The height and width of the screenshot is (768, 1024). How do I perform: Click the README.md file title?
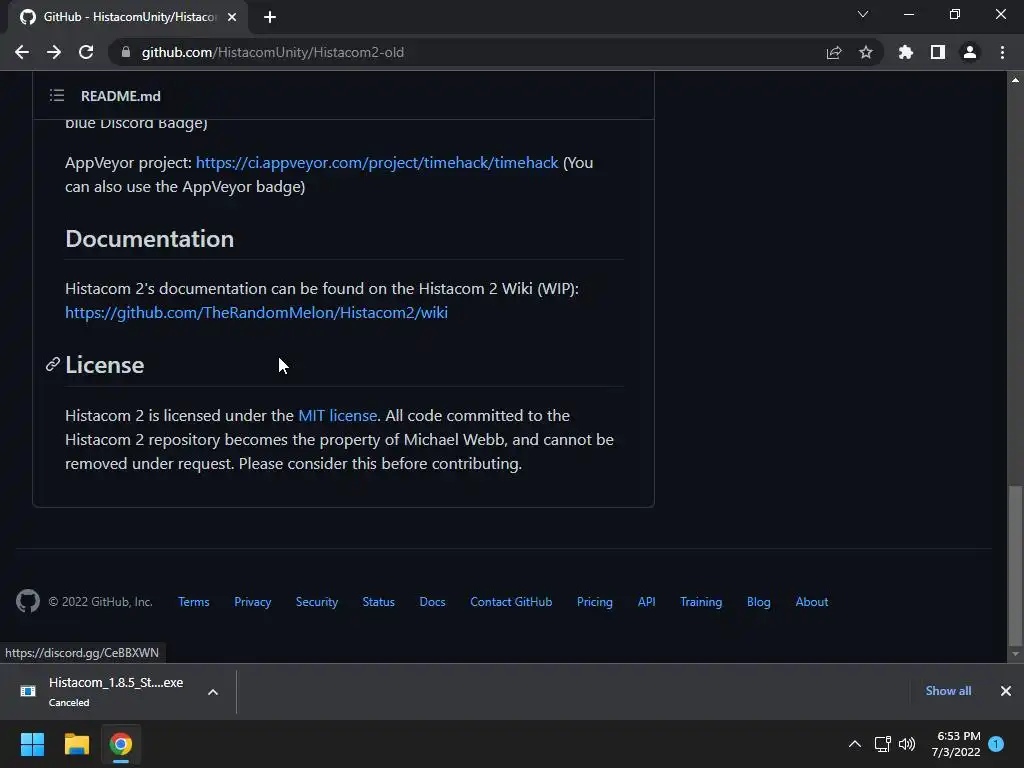(121, 96)
